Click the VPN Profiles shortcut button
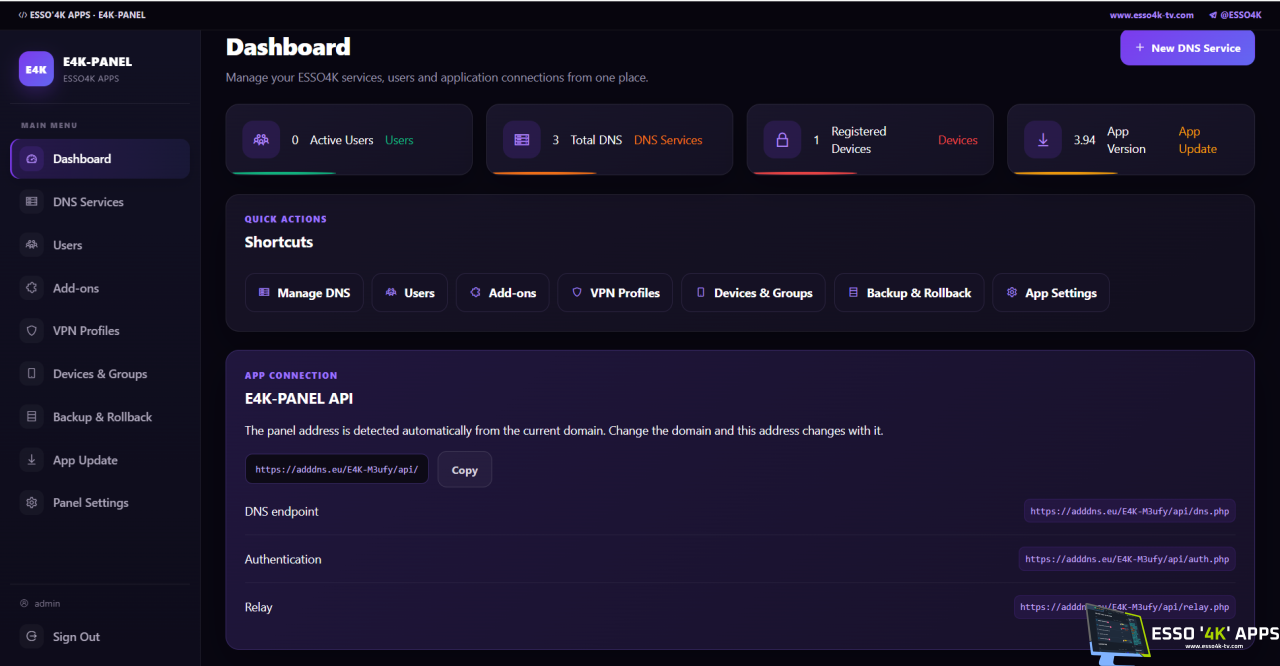The height and width of the screenshot is (666, 1280). coord(615,293)
